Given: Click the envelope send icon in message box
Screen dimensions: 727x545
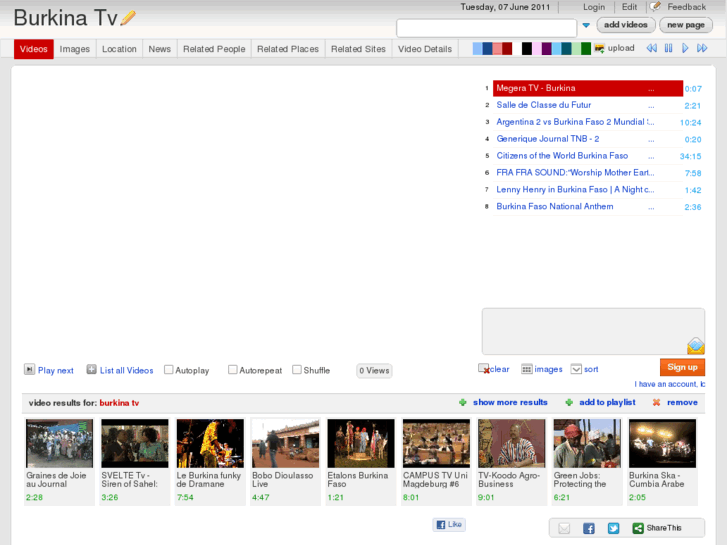Looking at the screenshot, I should [x=696, y=346].
